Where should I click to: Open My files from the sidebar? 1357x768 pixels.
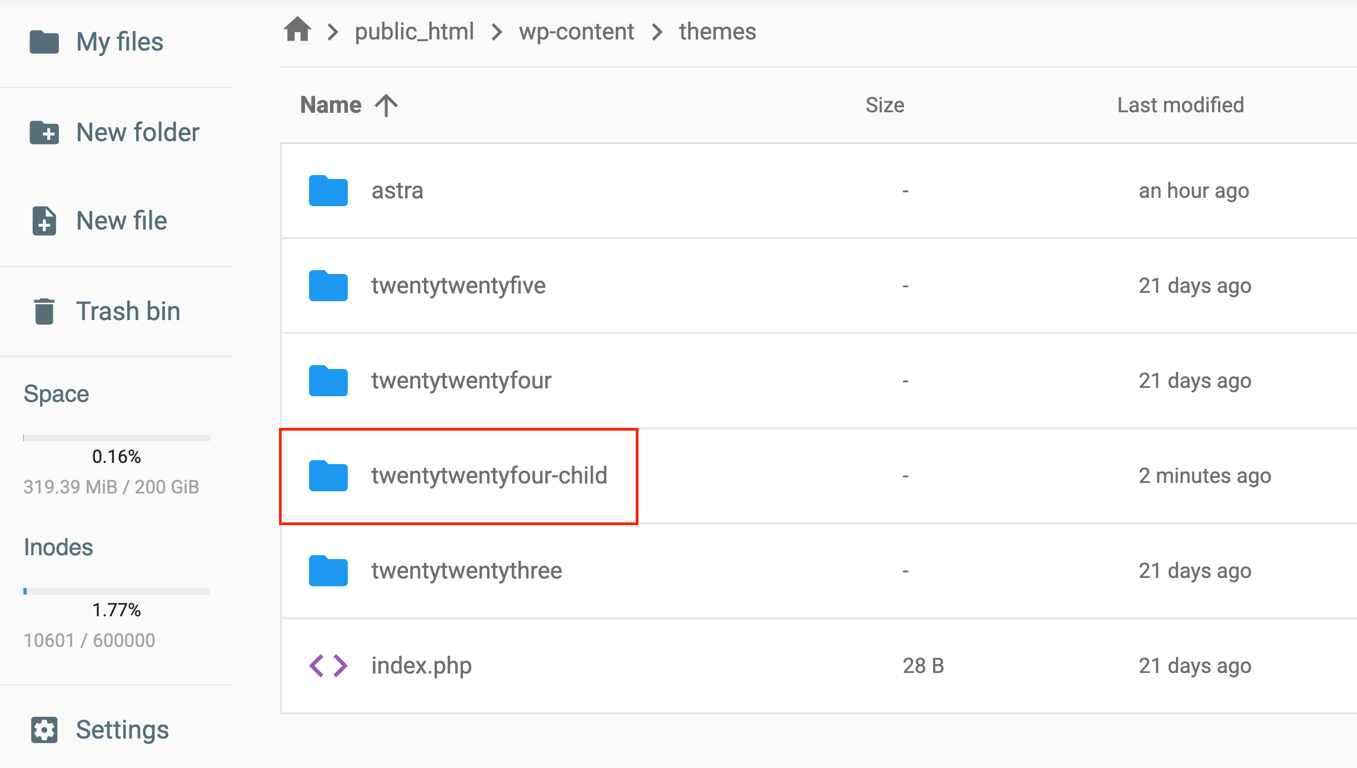[44, 41]
